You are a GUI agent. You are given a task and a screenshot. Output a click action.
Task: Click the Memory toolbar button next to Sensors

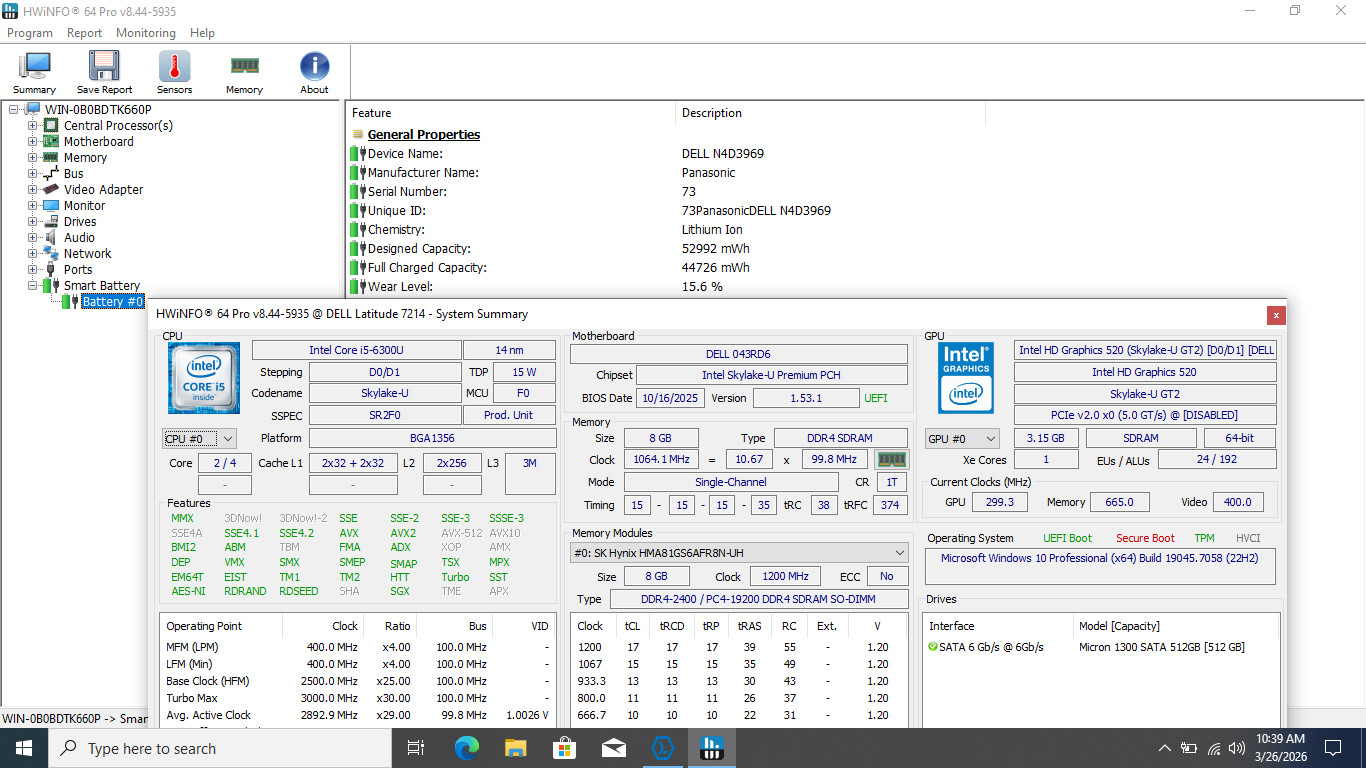pos(244,72)
